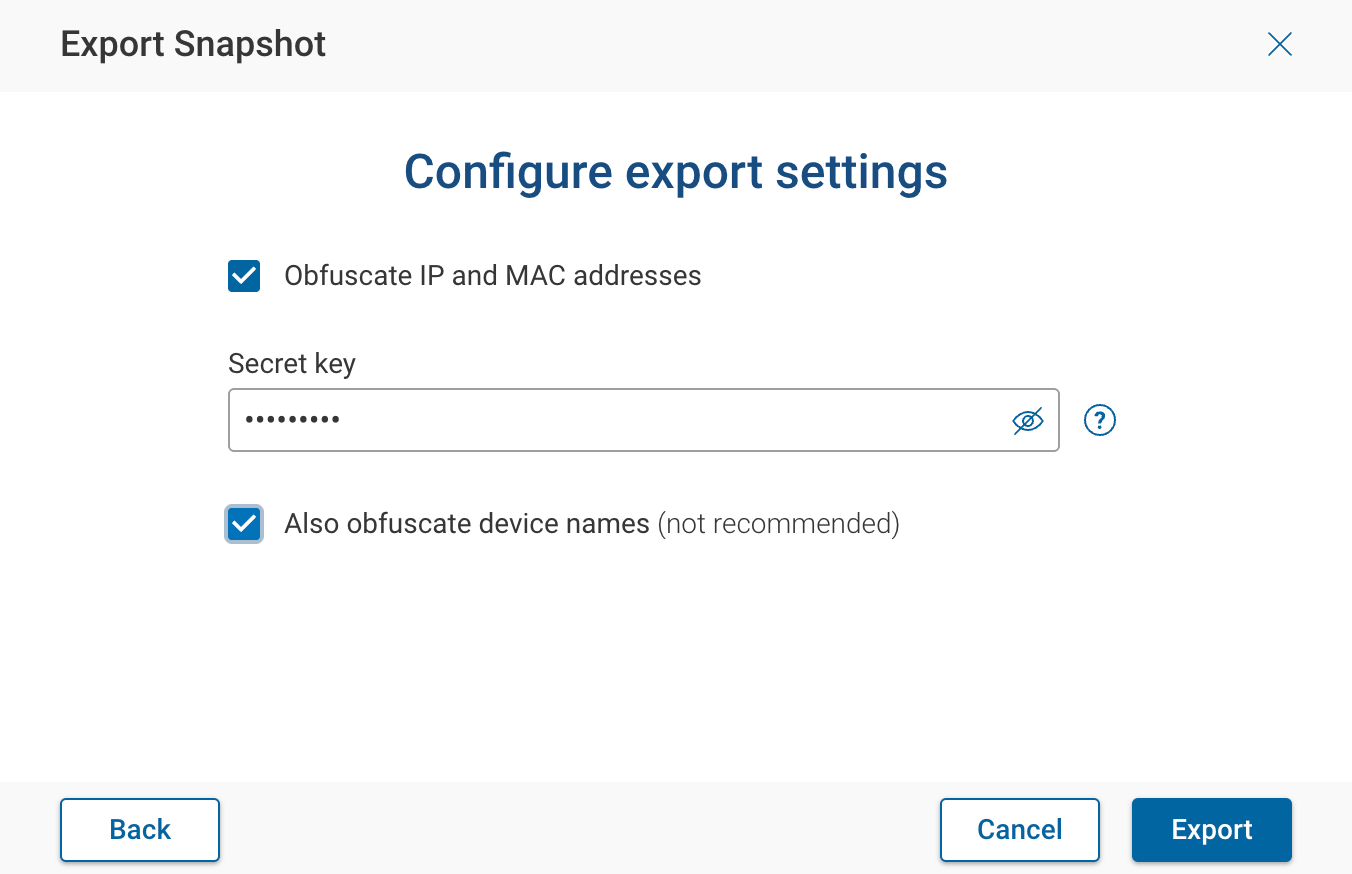Click the Export Snapshot title text
1352x874 pixels.
click(193, 44)
